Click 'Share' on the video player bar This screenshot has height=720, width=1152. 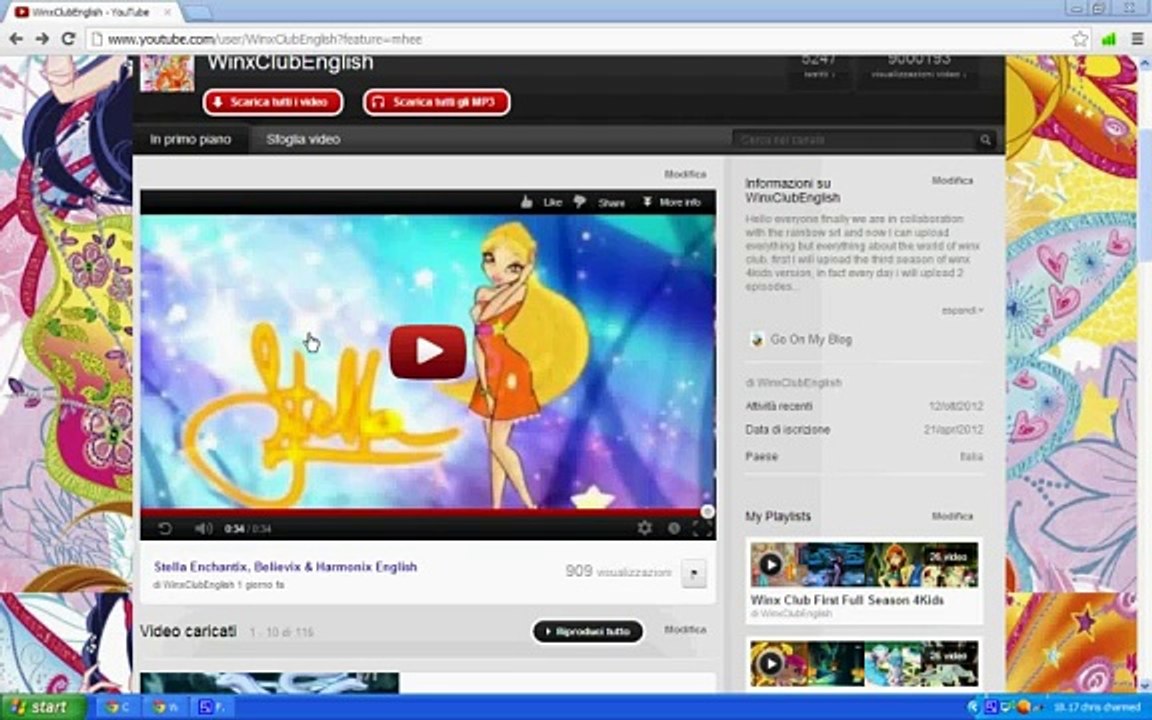[611, 203]
